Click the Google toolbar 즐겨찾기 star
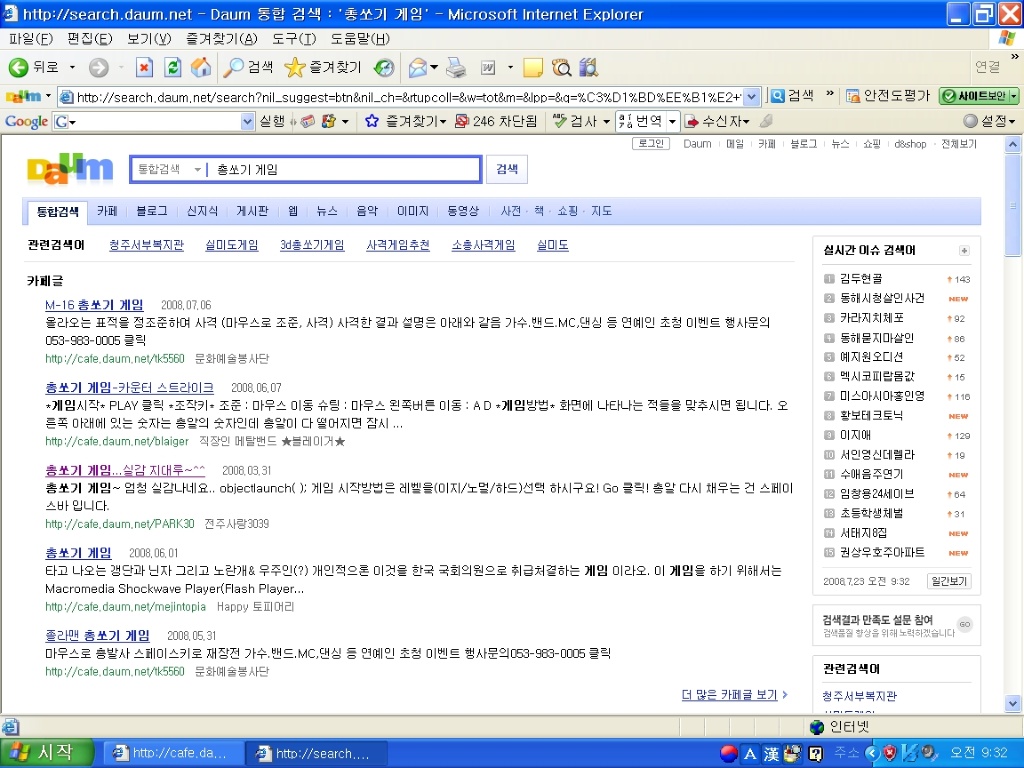 point(372,121)
